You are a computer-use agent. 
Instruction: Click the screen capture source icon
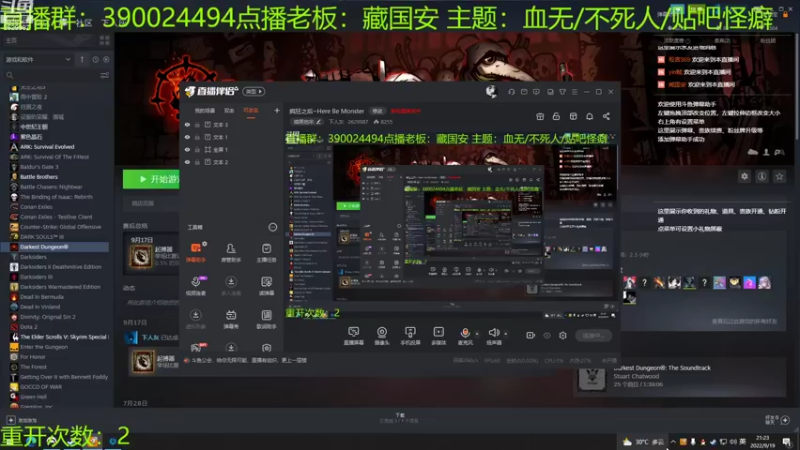coord(353,332)
